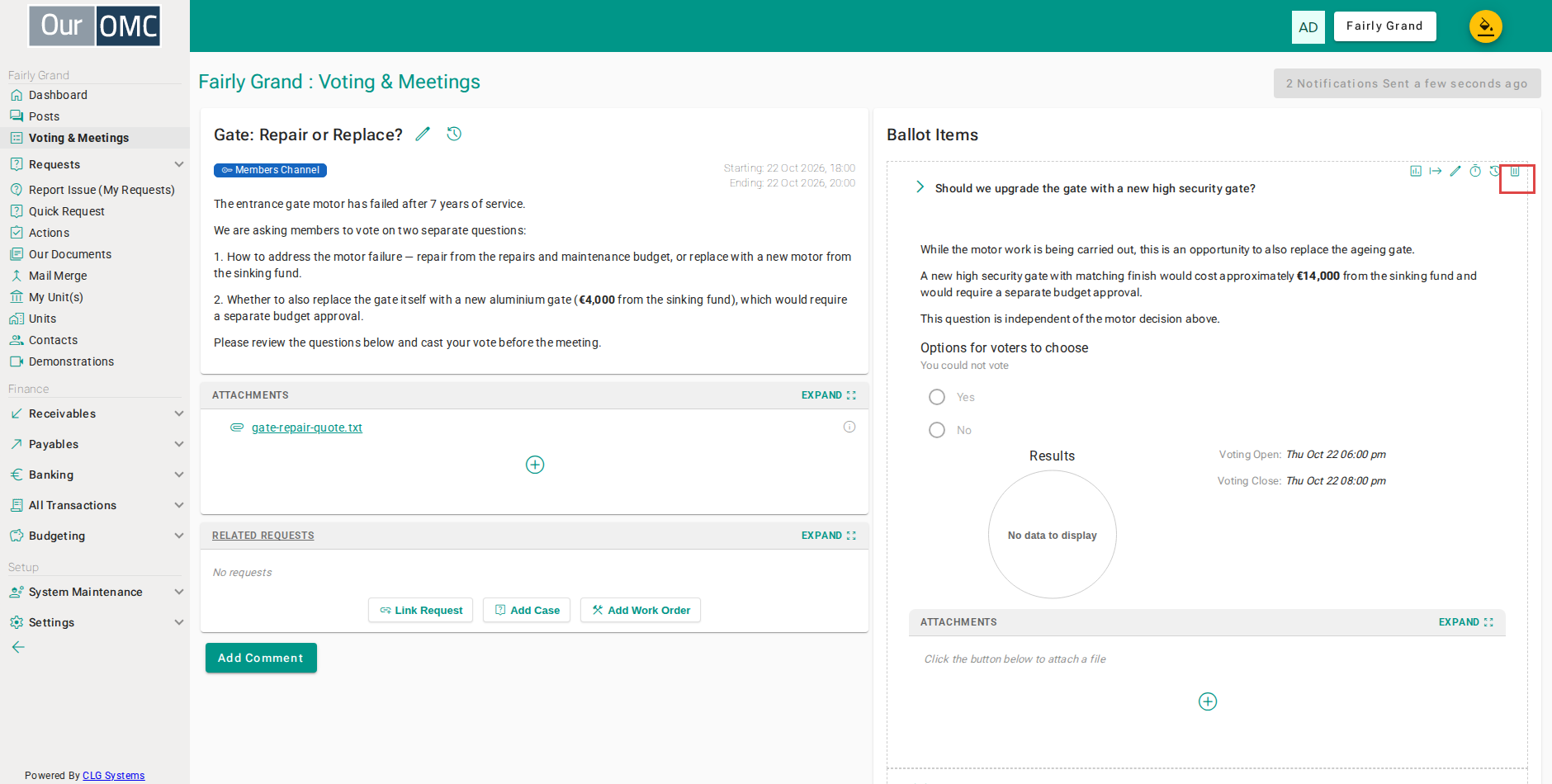This screenshot has width=1552, height=784.
Task: Open ballot item history clock icon
Action: tap(1494, 171)
